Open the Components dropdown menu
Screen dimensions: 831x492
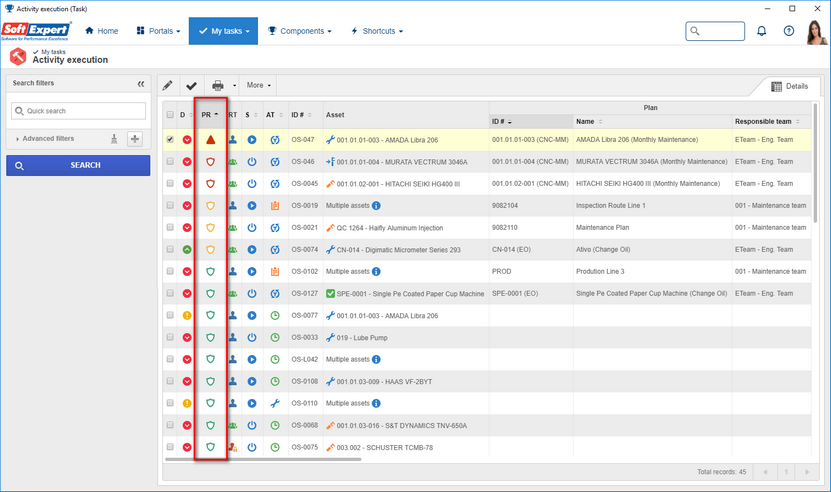tap(300, 31)
